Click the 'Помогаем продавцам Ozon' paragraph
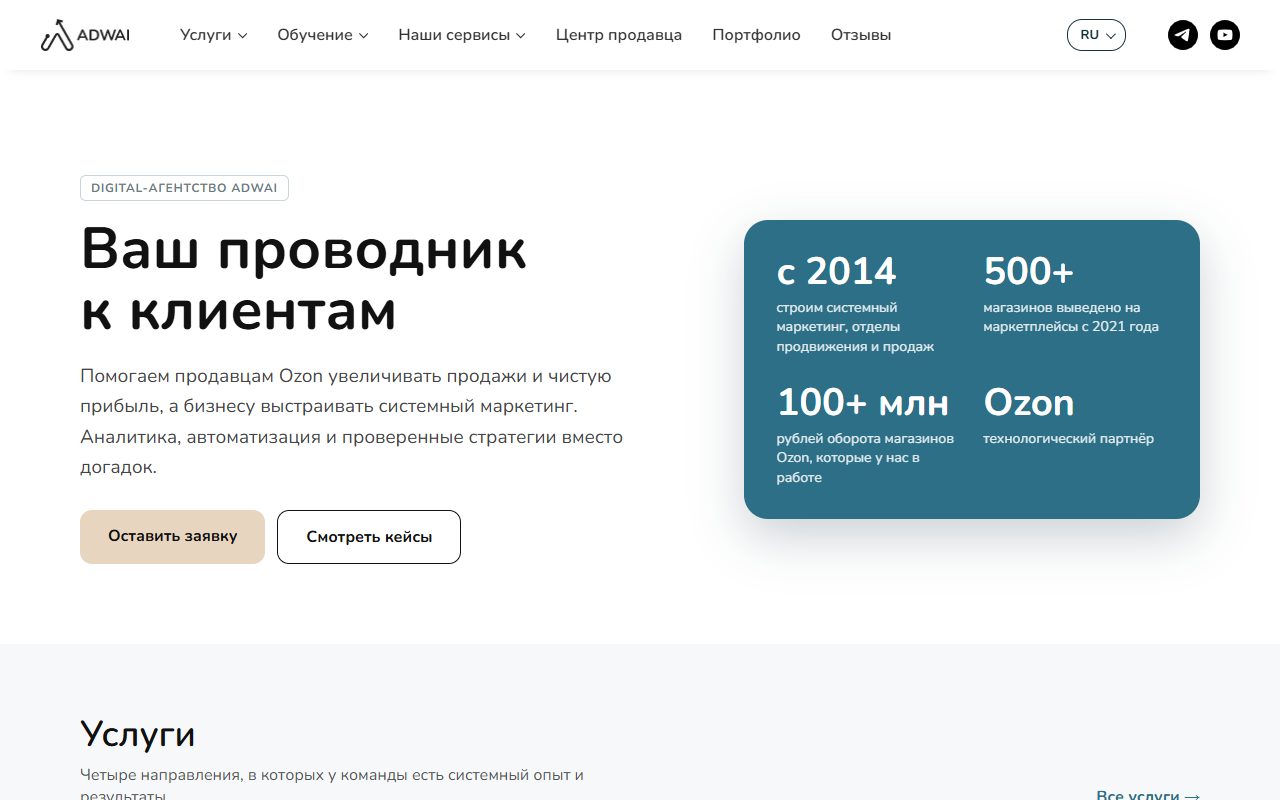Image resolution: width=1280 pixels, height=800 pixels. 352,422
